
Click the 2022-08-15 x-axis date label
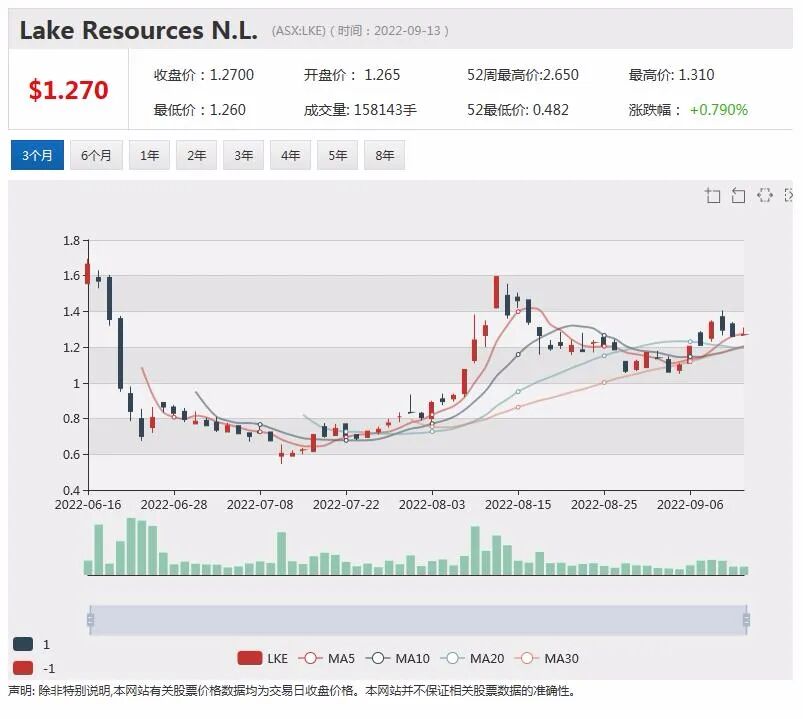click(518, 505)
